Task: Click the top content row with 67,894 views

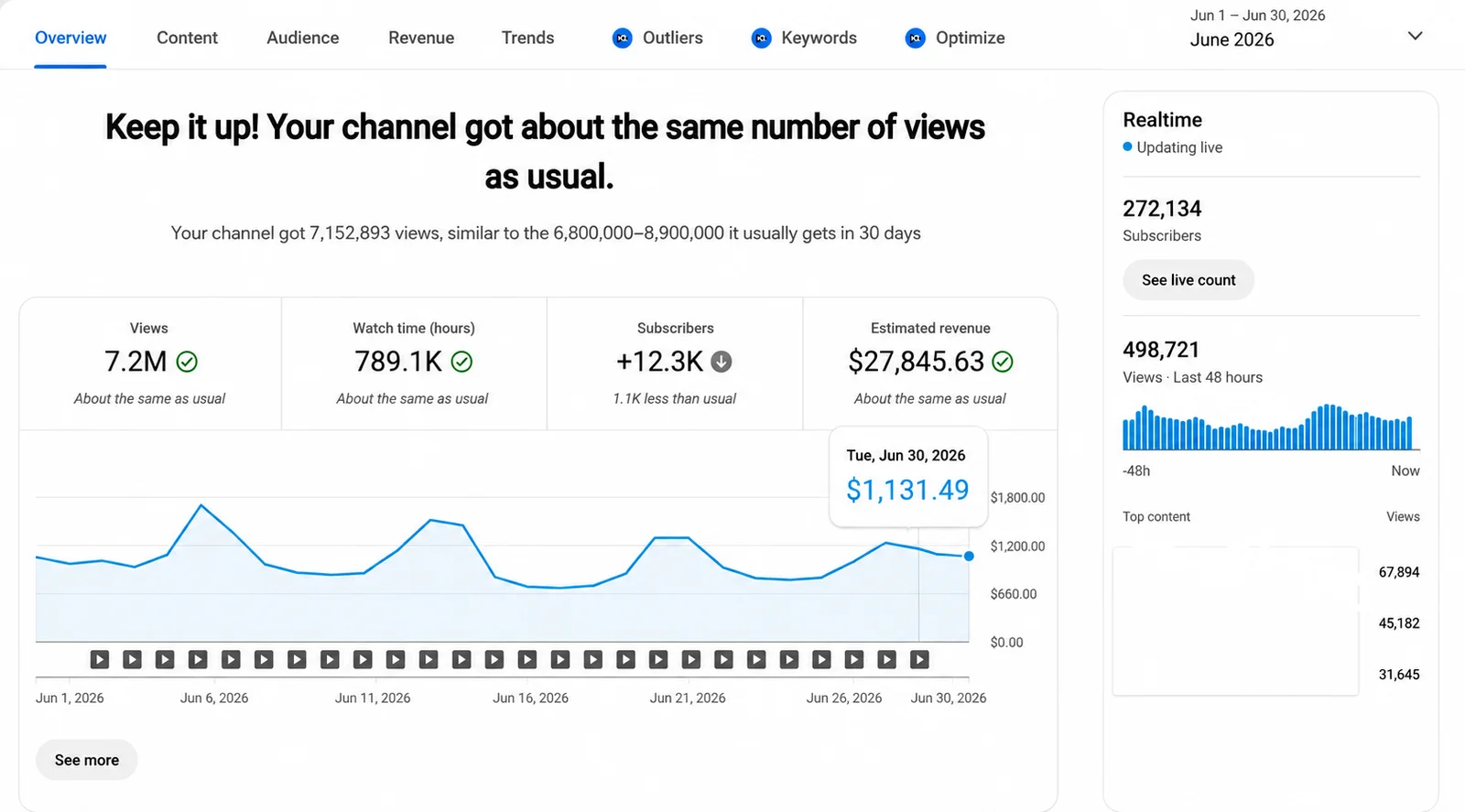Action: (x=1266, y=572)
